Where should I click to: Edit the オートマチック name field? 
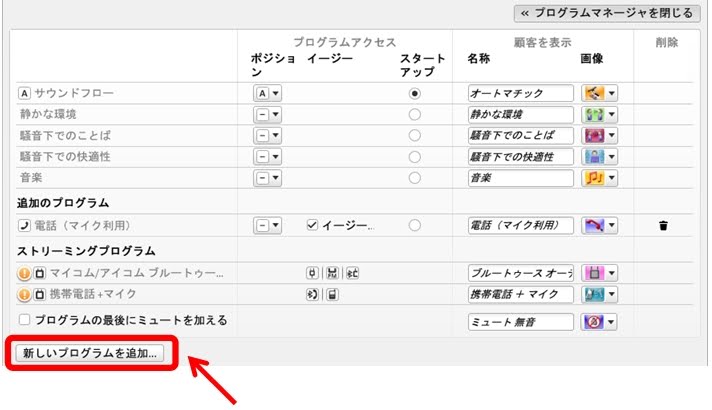[521, 93]
